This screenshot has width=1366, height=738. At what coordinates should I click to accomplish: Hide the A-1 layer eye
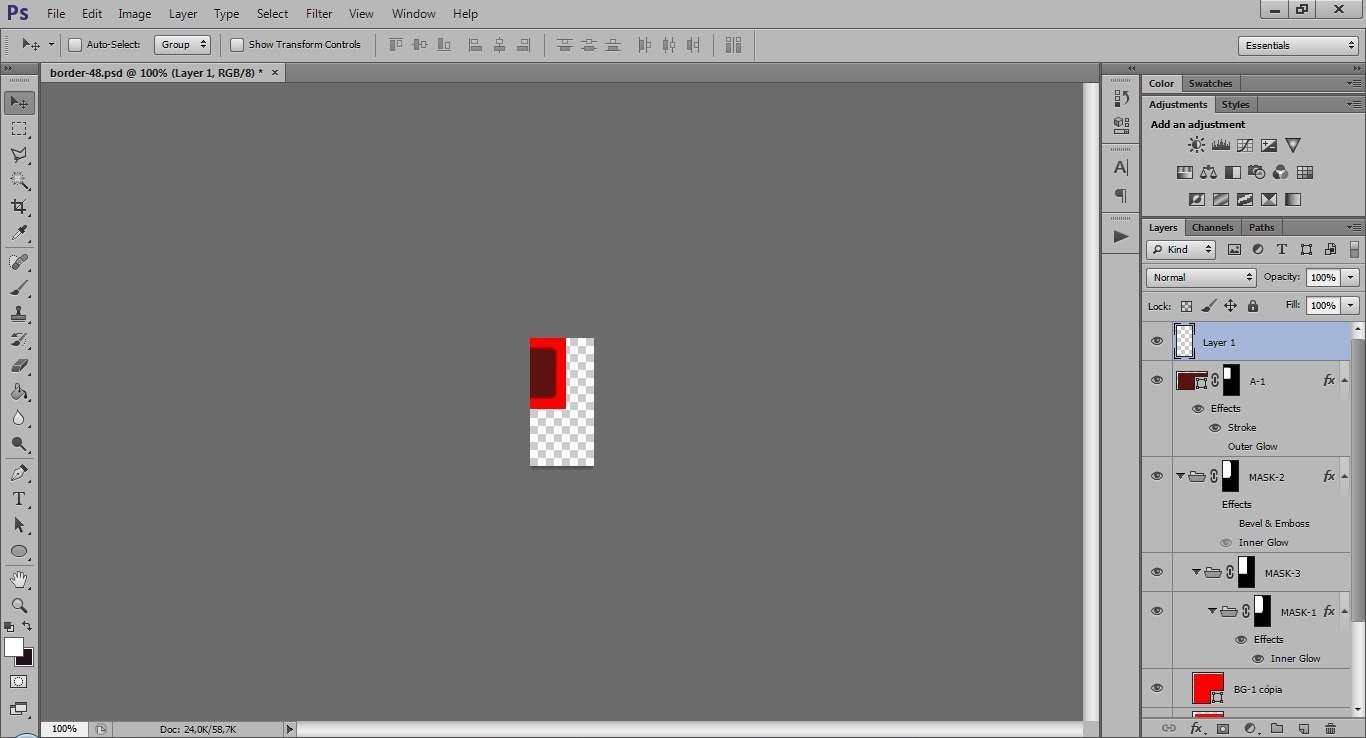[1157, 380]
